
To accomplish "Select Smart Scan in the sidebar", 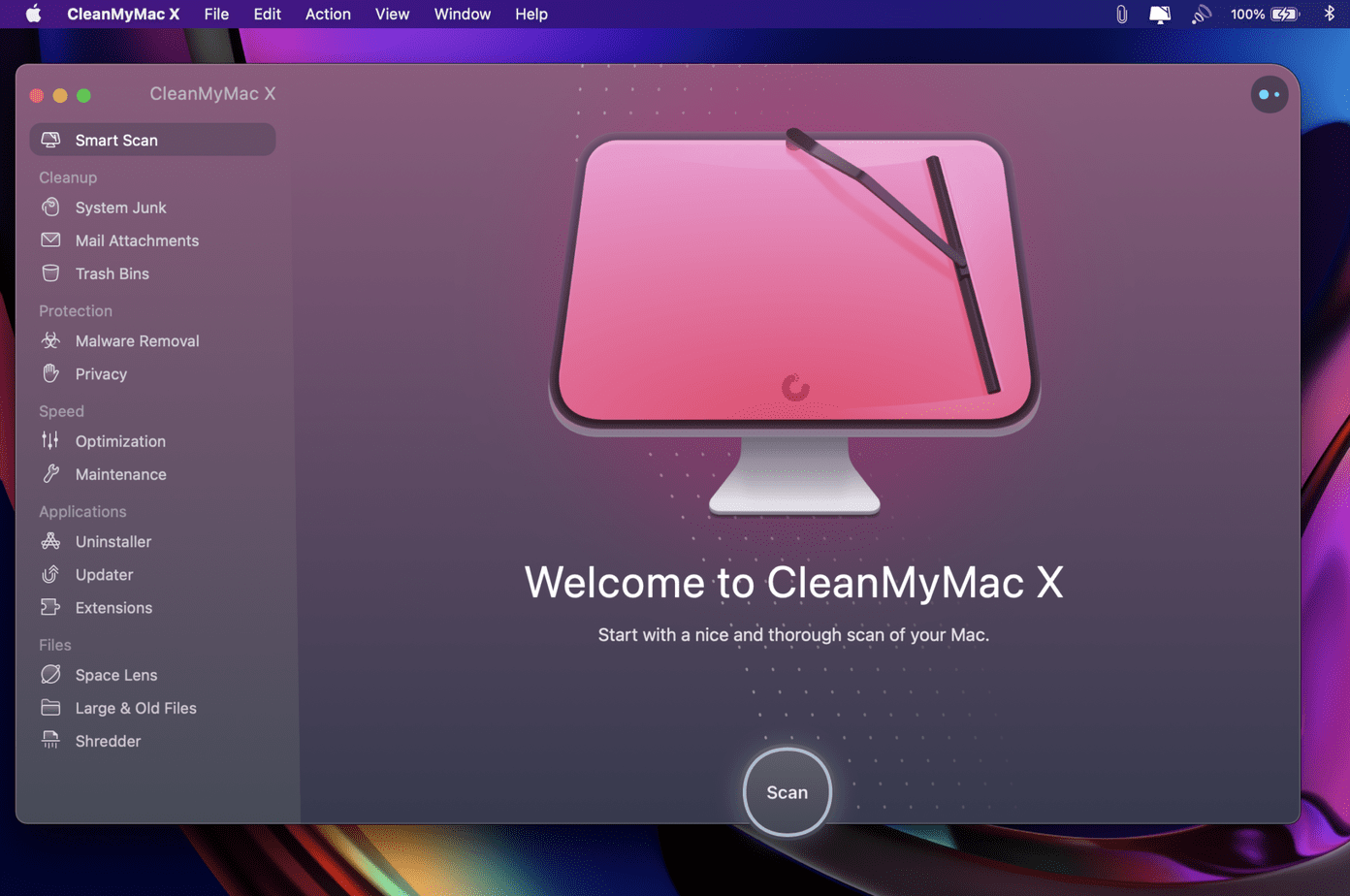I will pos(152,140).
